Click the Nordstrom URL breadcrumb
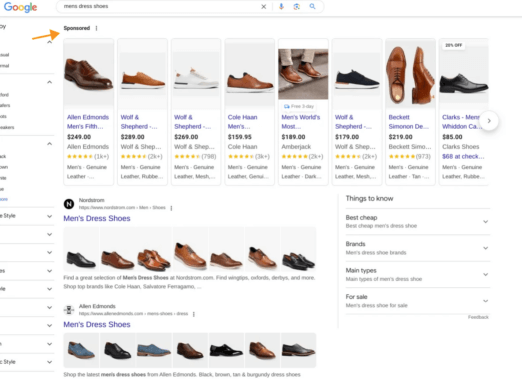The height and width of the screenshot is (379, 522). pyautogui.click(x=122, y=208)
